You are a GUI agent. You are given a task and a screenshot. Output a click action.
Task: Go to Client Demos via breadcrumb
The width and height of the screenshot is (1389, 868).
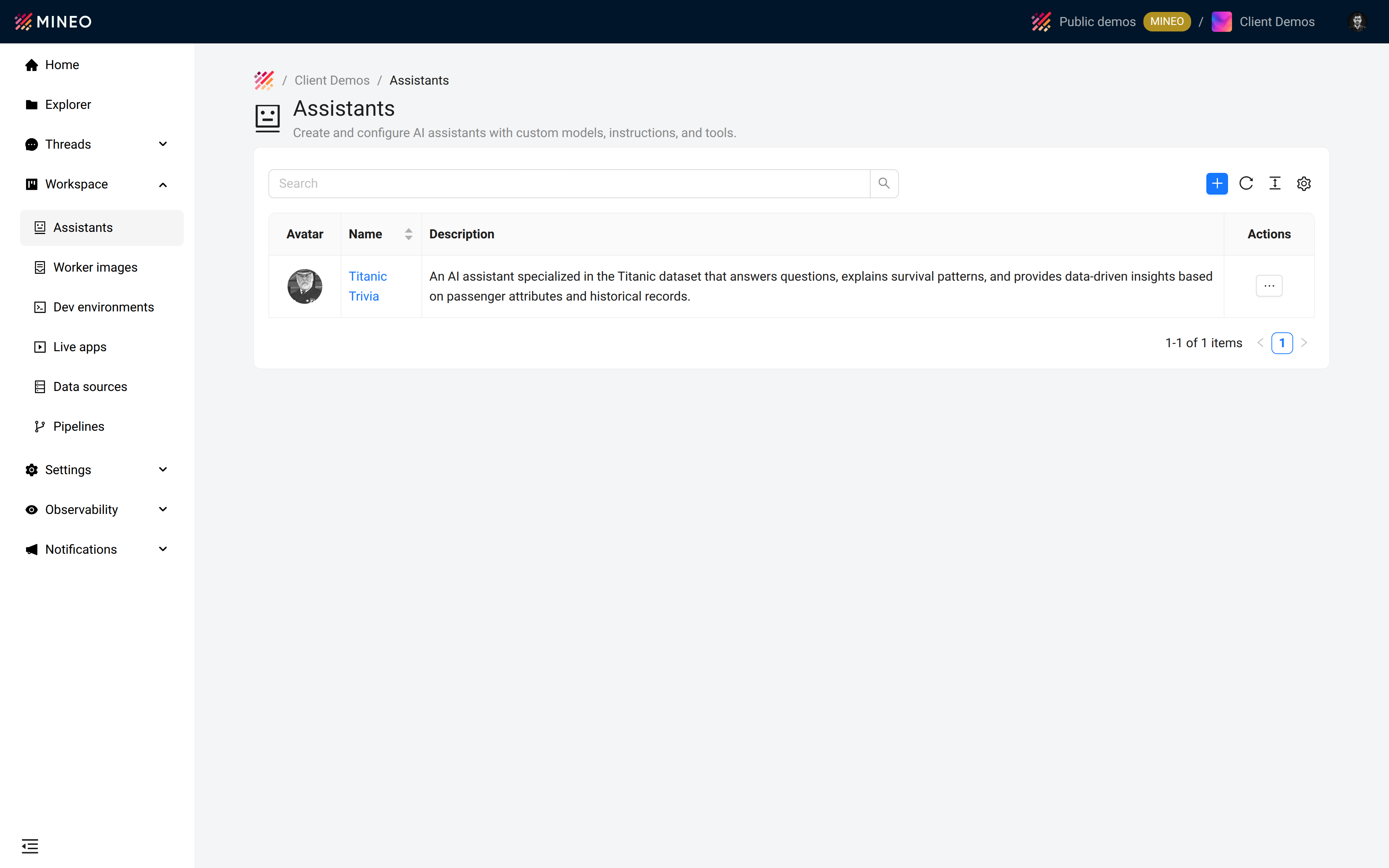(x=332, y=80)
